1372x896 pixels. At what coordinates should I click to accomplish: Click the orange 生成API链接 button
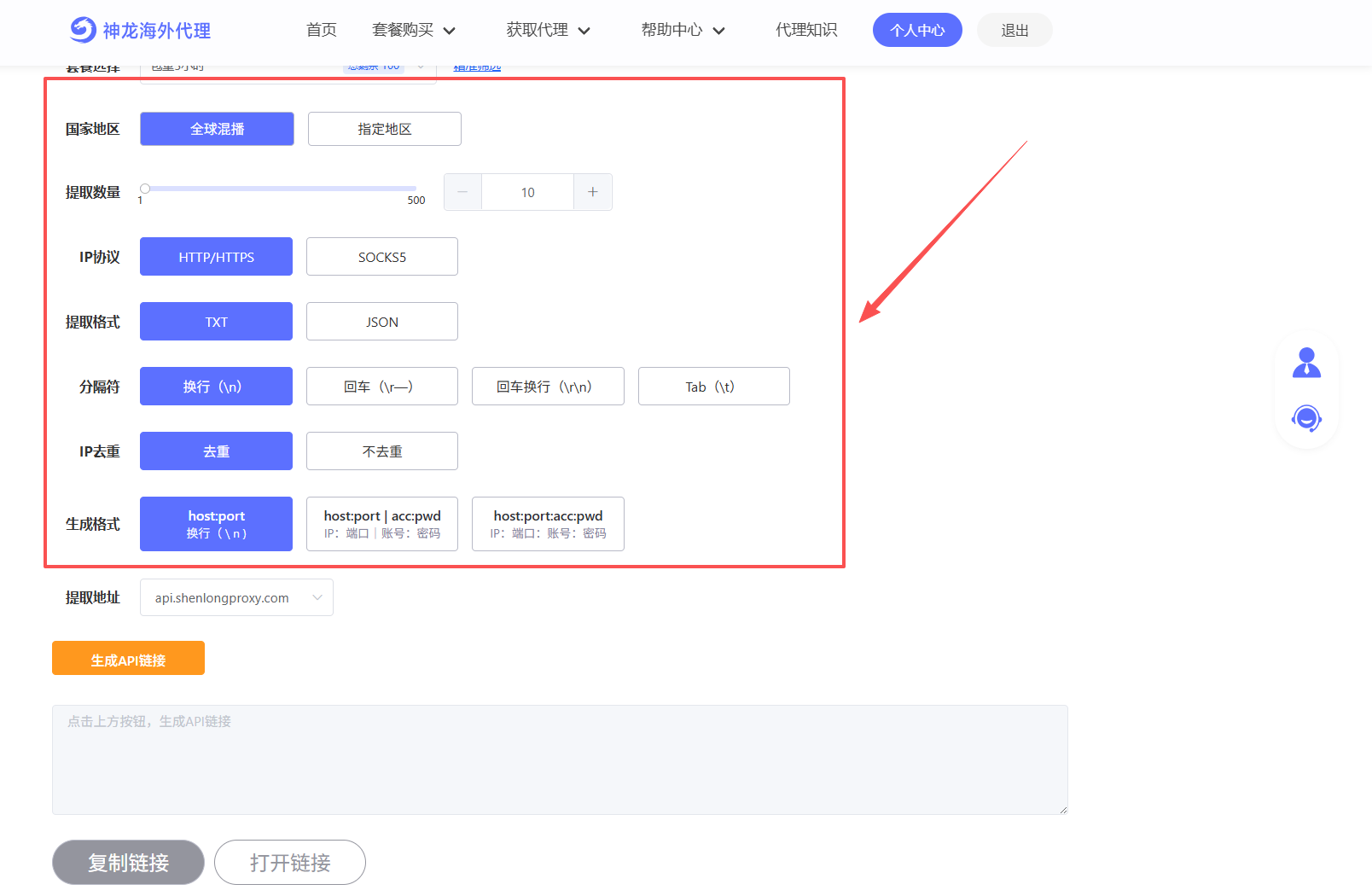(128, 659)
